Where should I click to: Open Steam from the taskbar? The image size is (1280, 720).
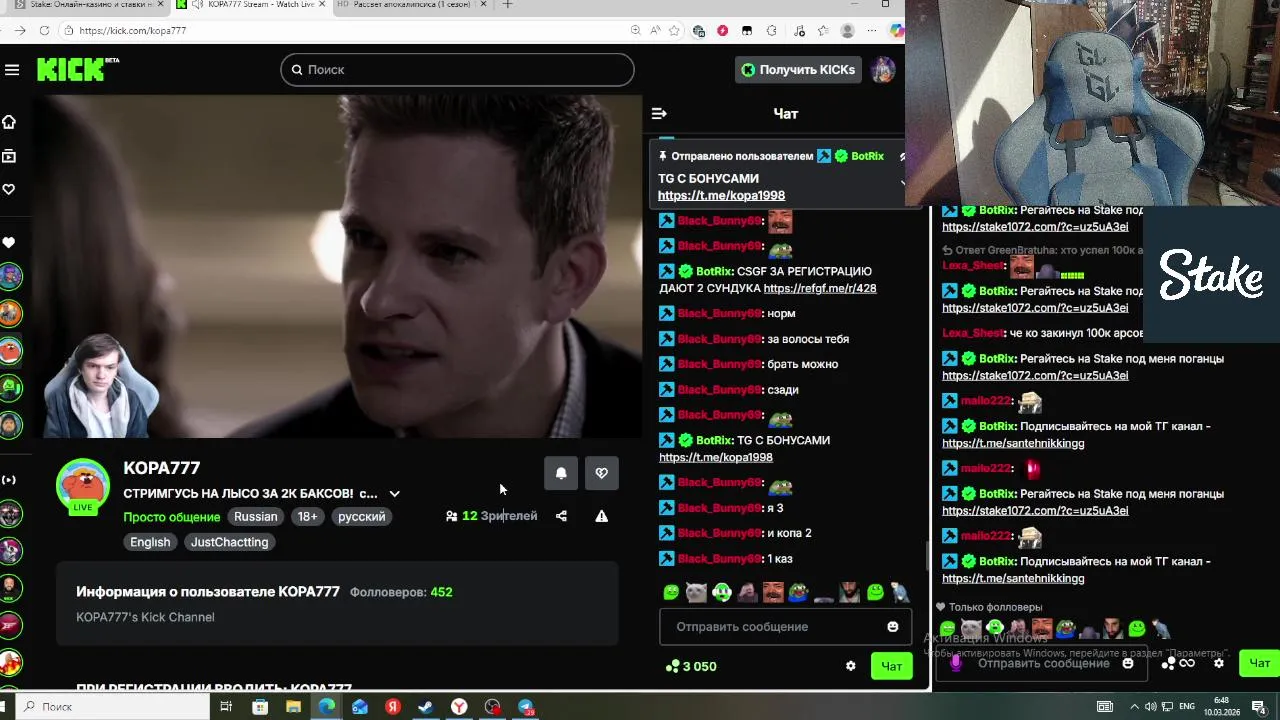click(x=425, y=706)
